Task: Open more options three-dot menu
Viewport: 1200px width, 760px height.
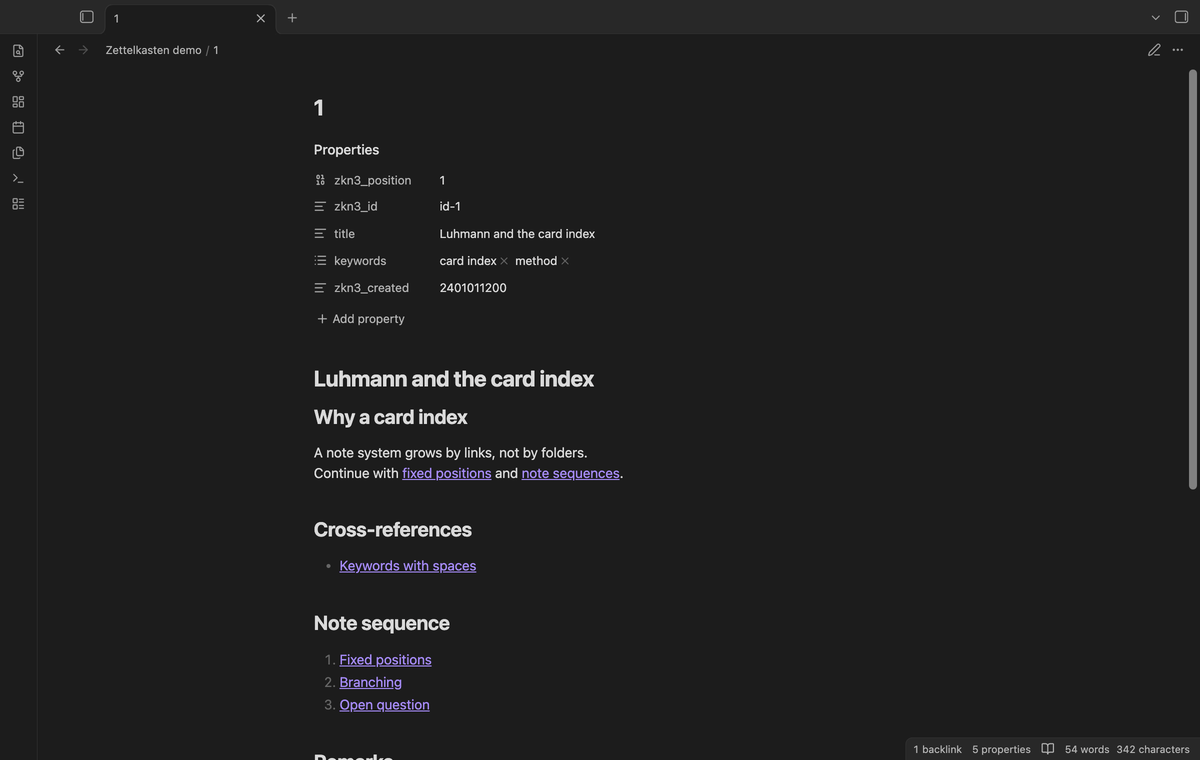Action: [1178, 50]
